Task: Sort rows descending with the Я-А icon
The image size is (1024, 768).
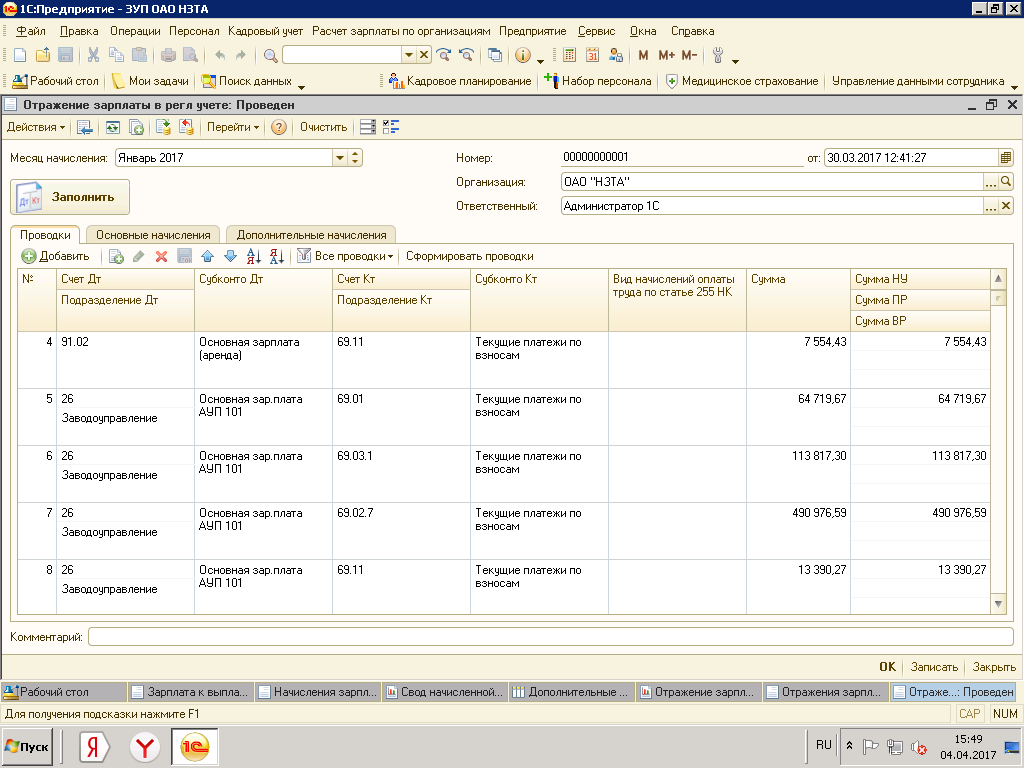Action: pyautogui.click(x=276, y=257)
